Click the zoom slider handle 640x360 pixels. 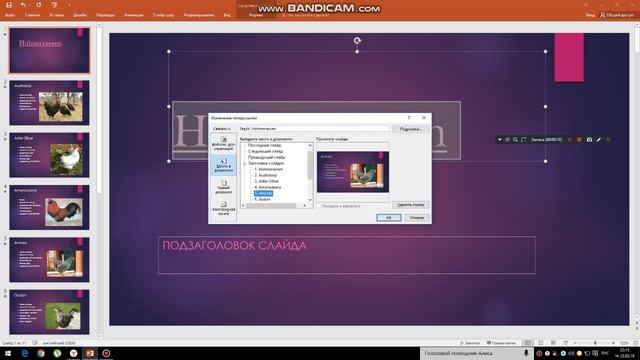(x=595, y=343)
